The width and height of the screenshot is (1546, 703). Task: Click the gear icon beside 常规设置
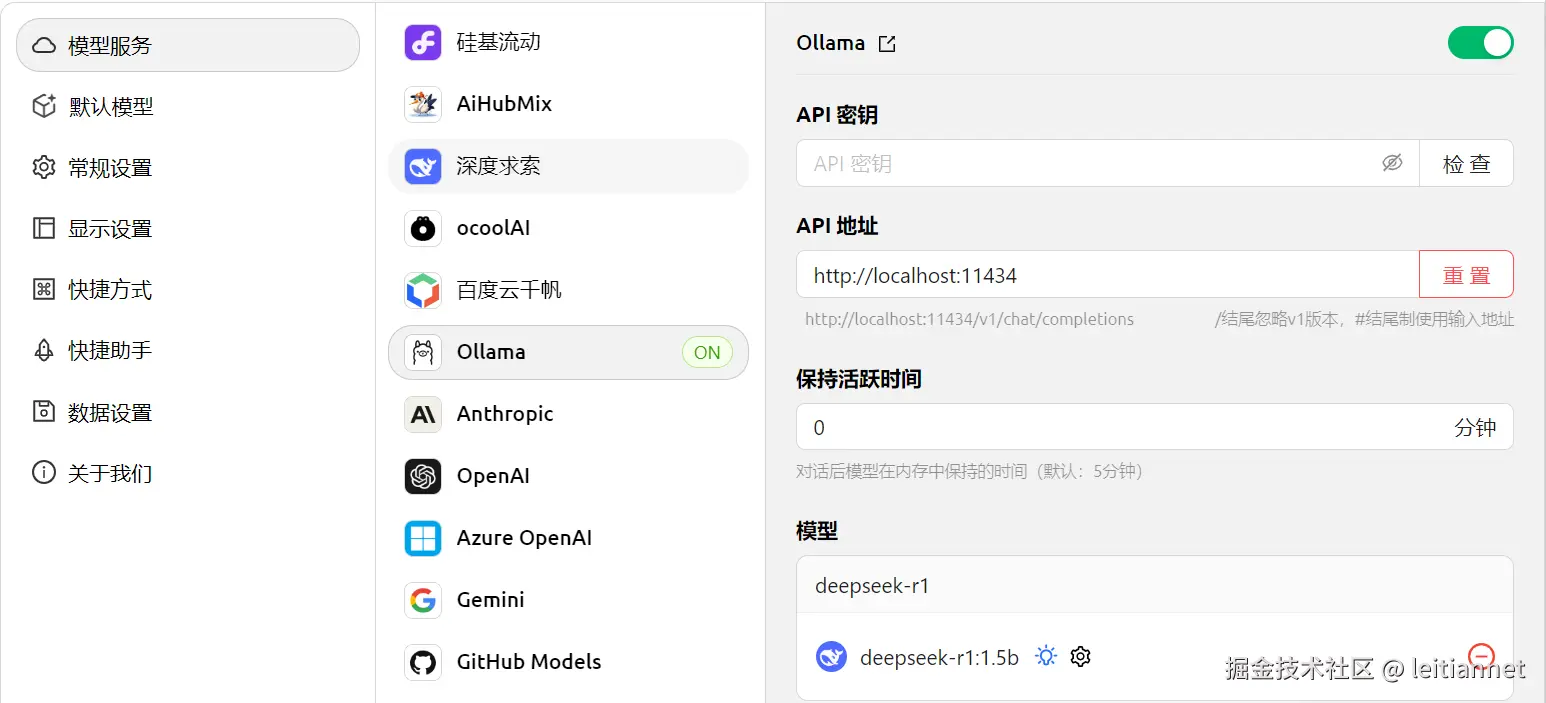click(x=44, y=167)
